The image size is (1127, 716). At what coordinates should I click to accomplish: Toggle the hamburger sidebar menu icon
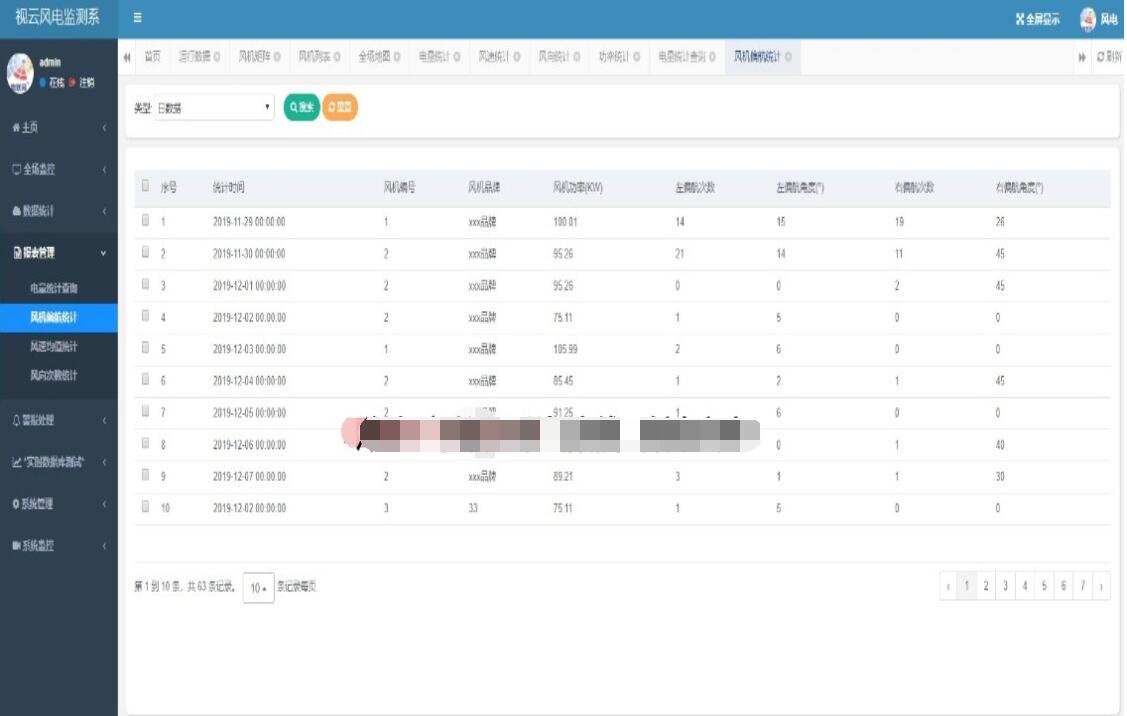pos(137,18)
